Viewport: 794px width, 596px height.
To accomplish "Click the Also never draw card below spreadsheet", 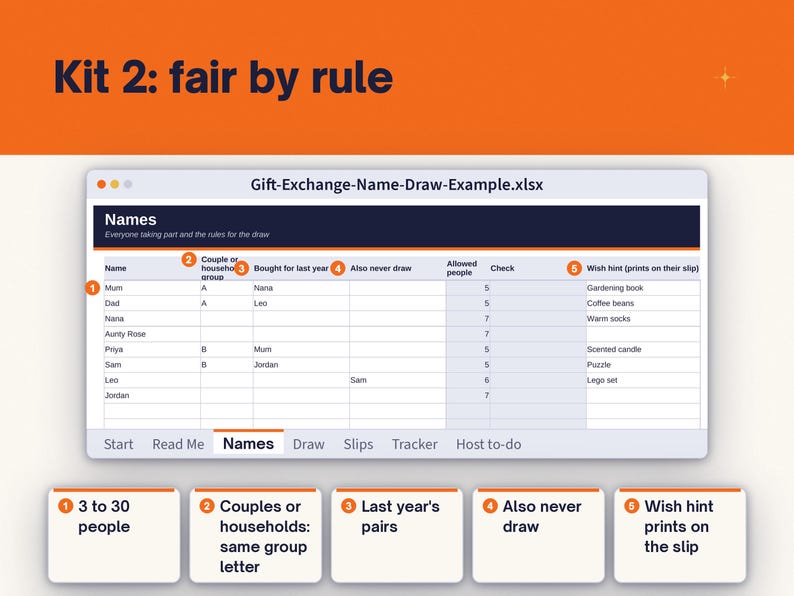I will point(538,535).
